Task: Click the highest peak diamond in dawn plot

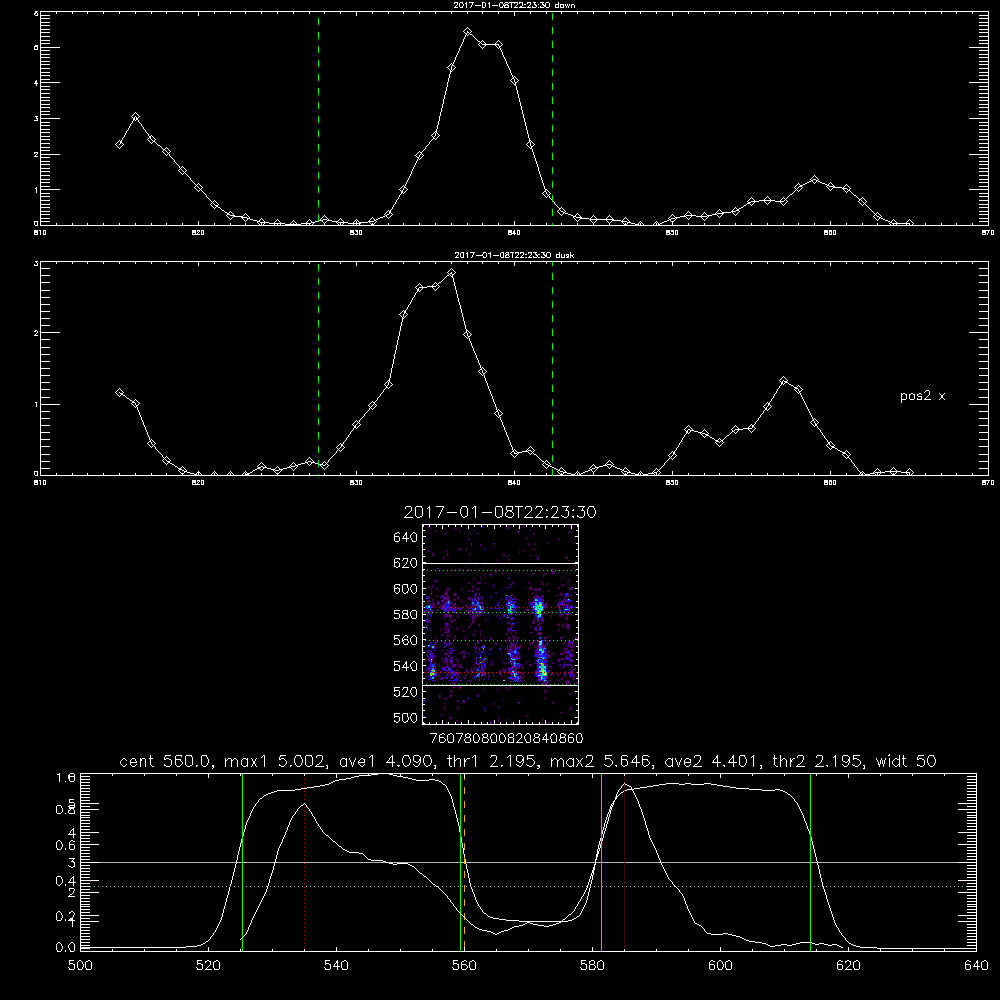Action: (x=468, y=31)
